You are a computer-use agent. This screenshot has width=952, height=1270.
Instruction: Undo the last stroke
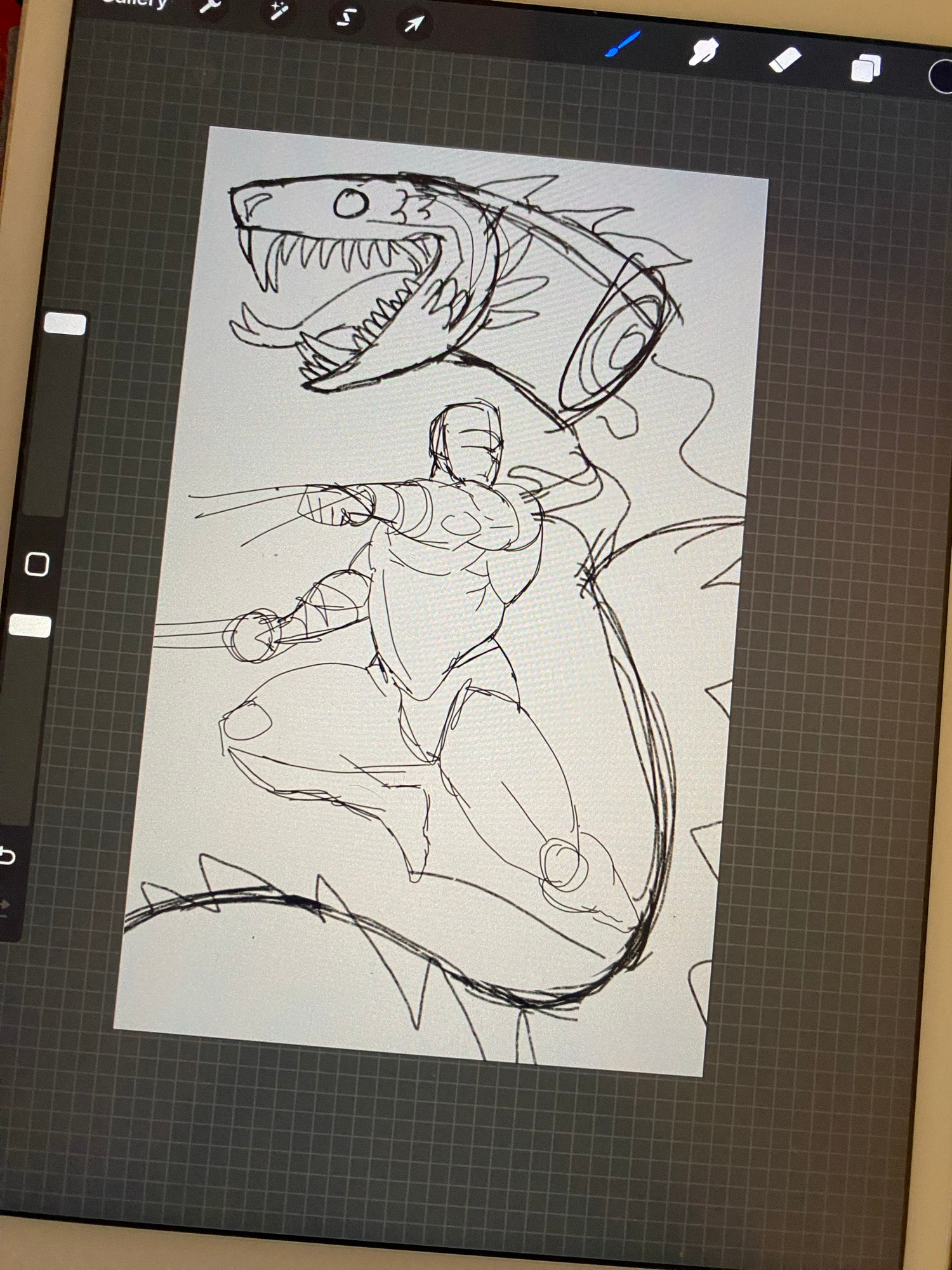(7, 856)
